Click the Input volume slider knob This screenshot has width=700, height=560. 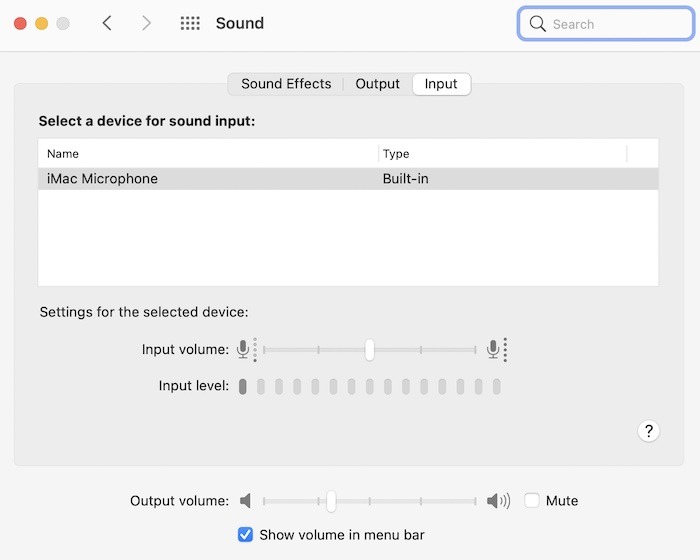pyautogui.click(x=370, y=349)
